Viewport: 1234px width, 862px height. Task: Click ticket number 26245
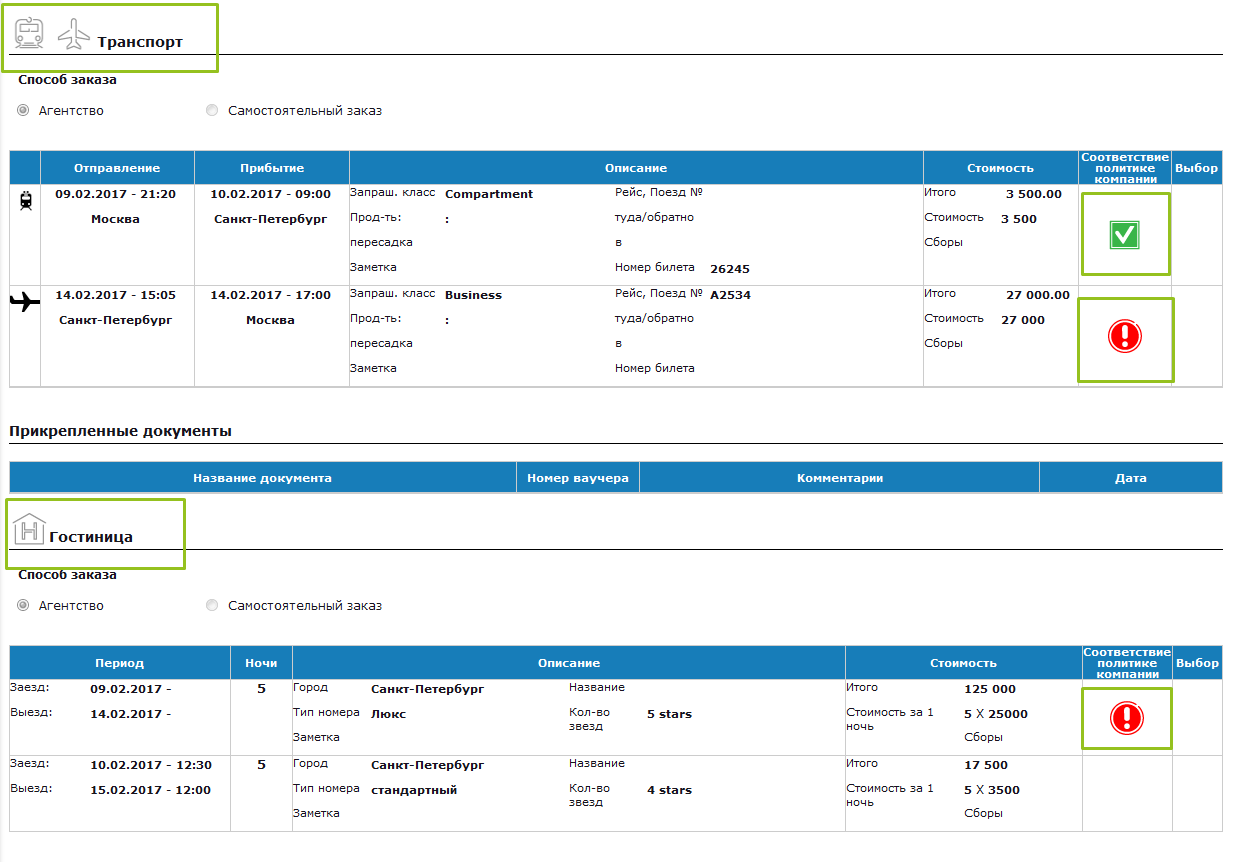tap(729, 269)
